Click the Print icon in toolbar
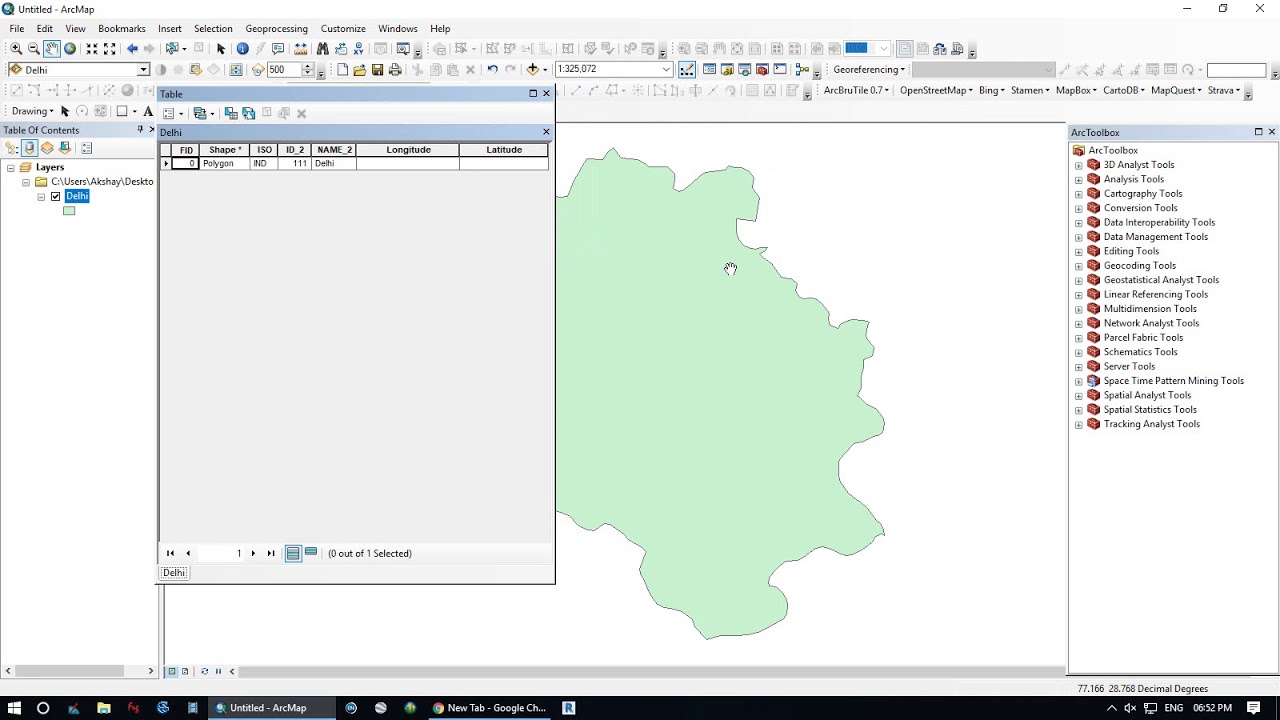Viewport: 1280px width, 720px height. point(395,70)
